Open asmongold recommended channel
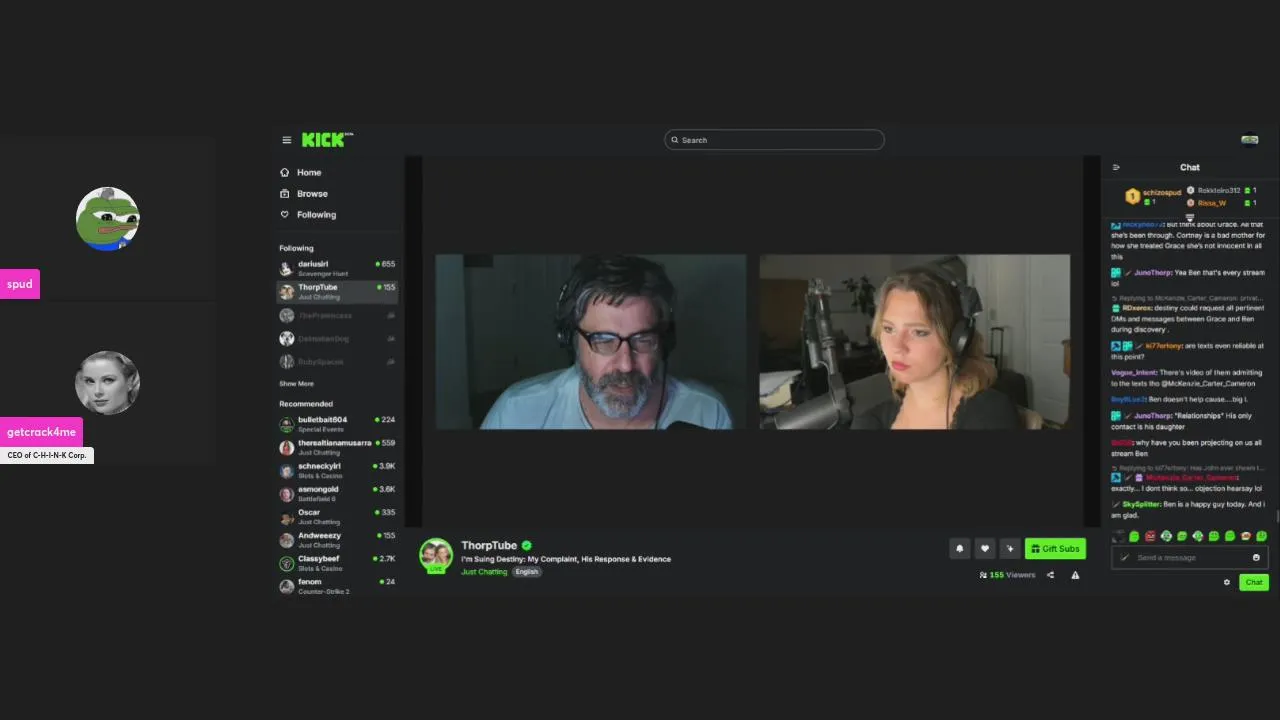The height and width of the screenshot is (720, 1280). pos(337,493)
